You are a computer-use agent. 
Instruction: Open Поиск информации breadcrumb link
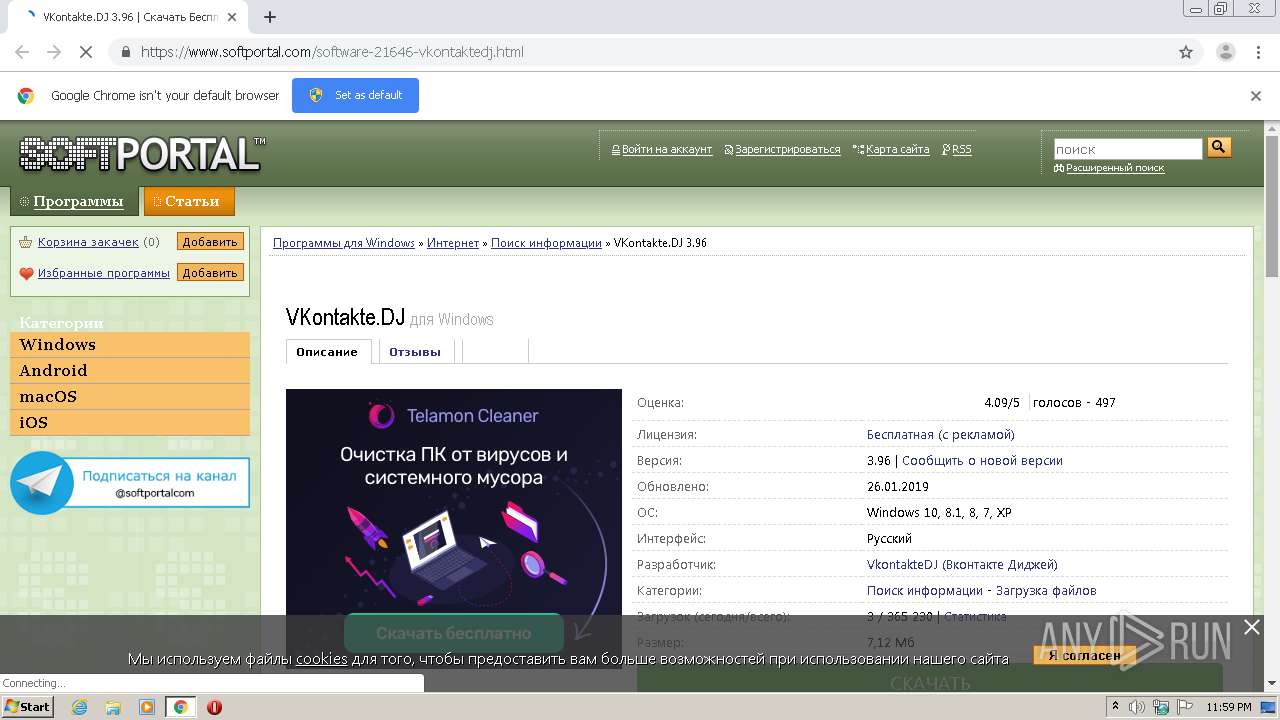click(546, 243)
